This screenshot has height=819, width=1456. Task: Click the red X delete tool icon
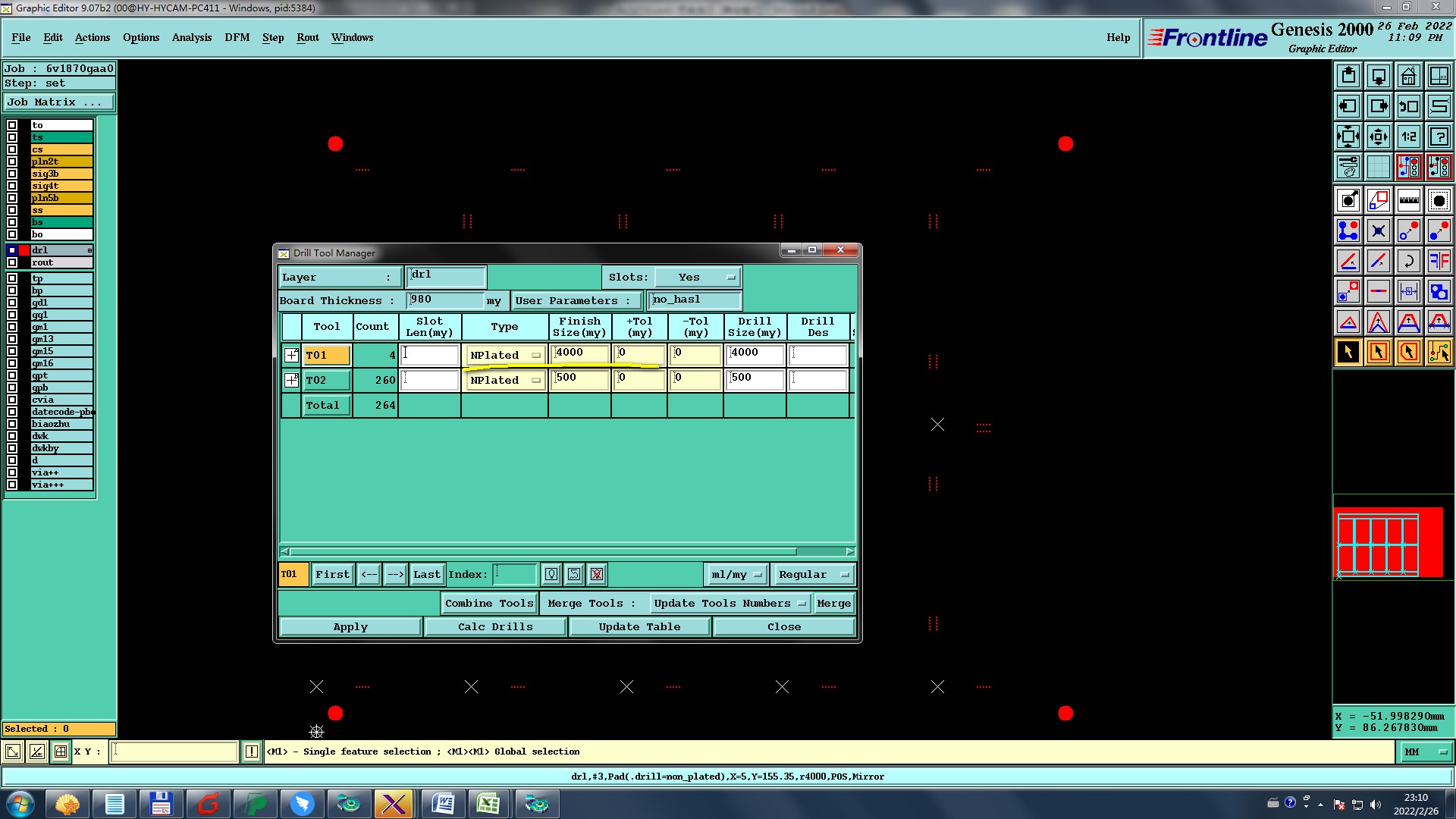[x=597, y=574]
